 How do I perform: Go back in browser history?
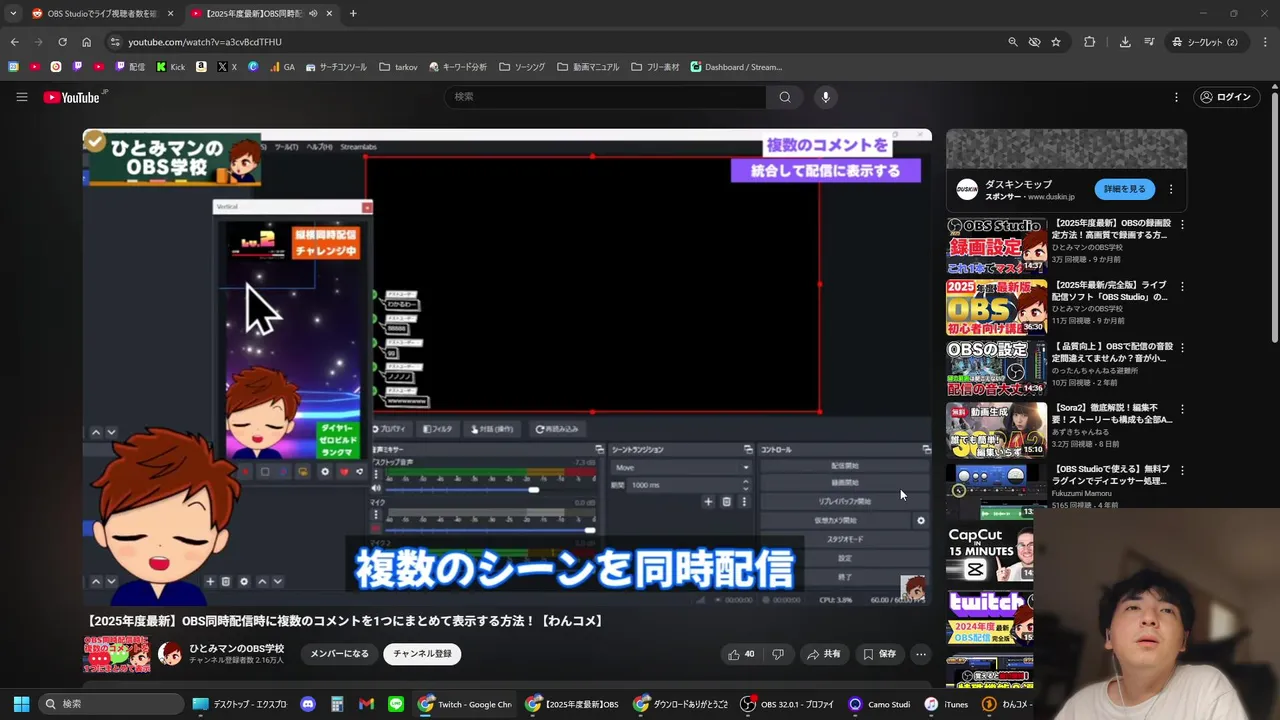(x=14, y=42)
